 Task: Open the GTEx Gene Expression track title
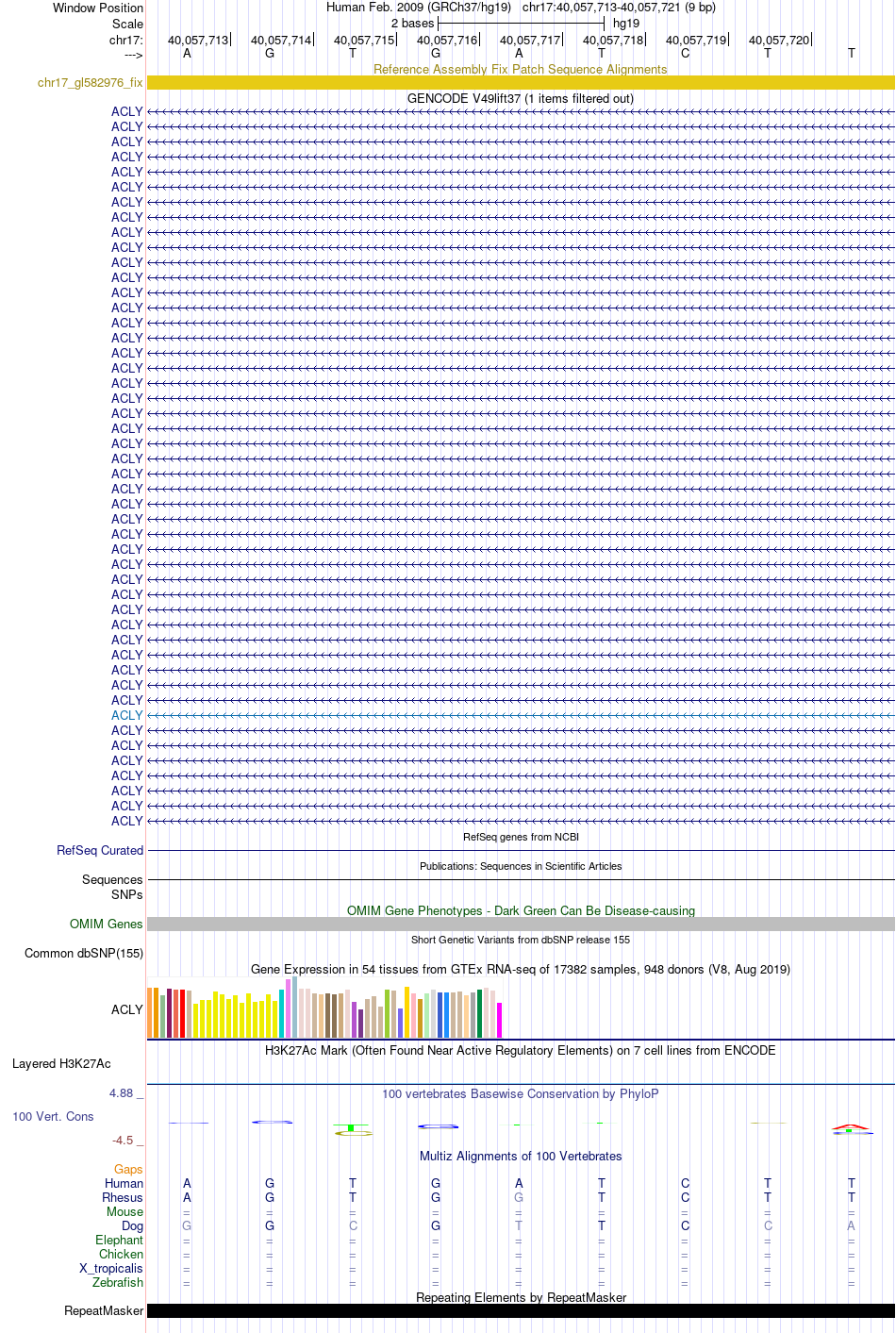click(x=521, y=969)
